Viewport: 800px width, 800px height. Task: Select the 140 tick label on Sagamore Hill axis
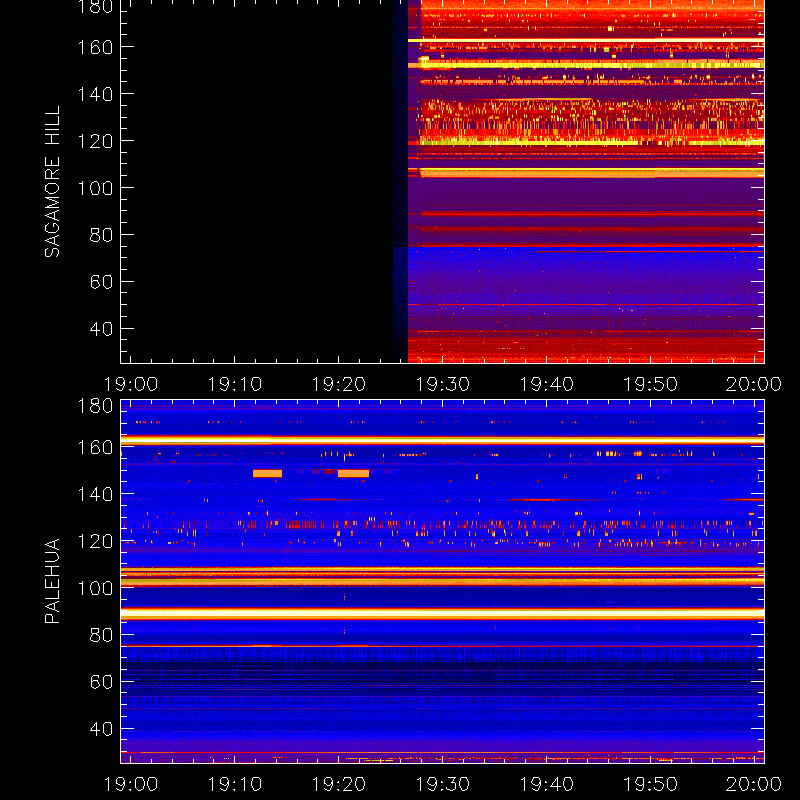[95, 94]
